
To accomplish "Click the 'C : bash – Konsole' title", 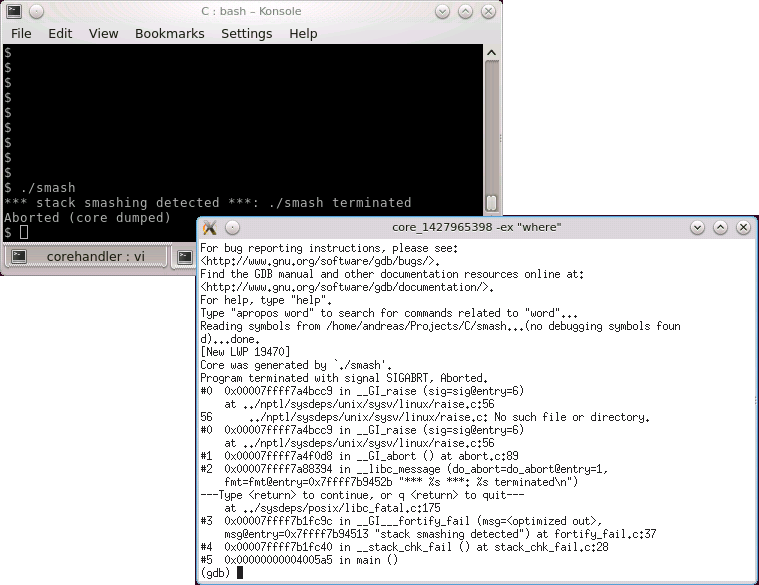I will [x=251, y=11].
